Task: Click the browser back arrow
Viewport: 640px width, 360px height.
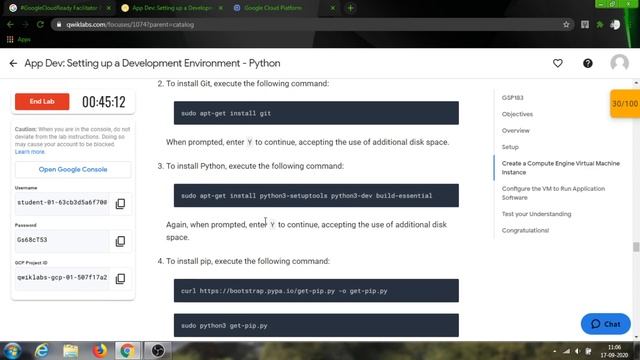Action: (10, 24)
